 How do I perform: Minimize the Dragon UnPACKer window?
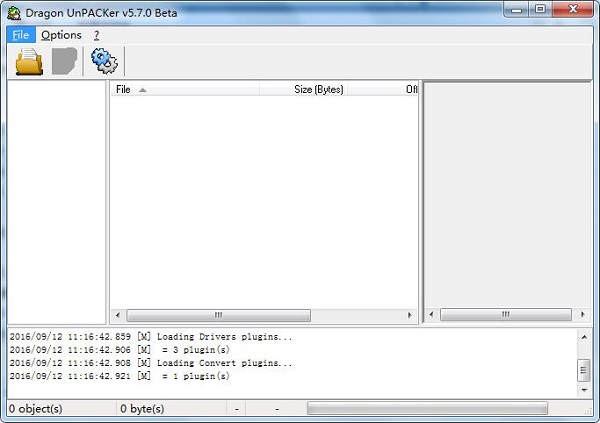click(516, 10)
